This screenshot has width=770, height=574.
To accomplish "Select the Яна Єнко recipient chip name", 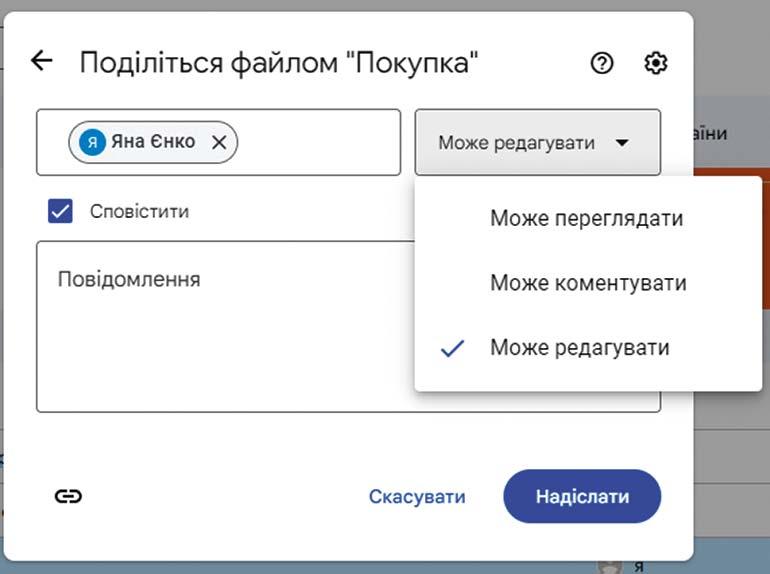I will (153, 142).
